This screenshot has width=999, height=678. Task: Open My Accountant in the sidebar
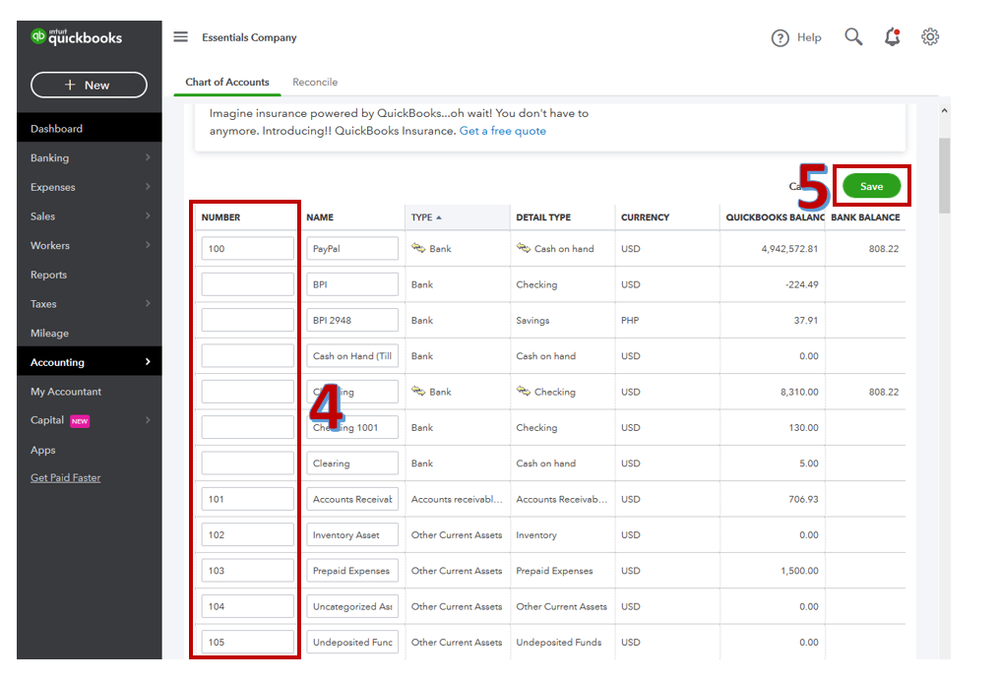pos(89,392)
